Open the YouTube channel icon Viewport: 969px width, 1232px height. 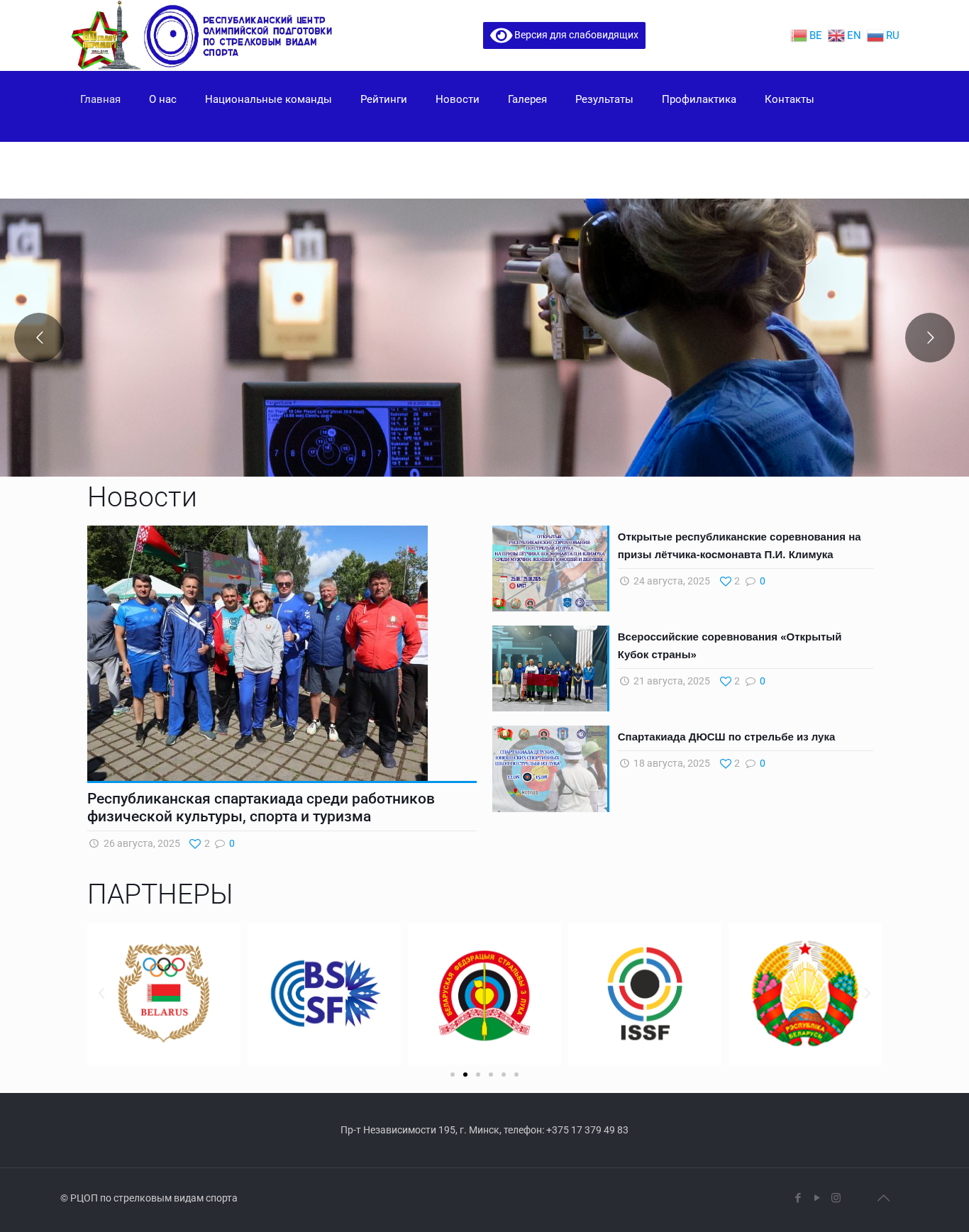click(817, 1198)
